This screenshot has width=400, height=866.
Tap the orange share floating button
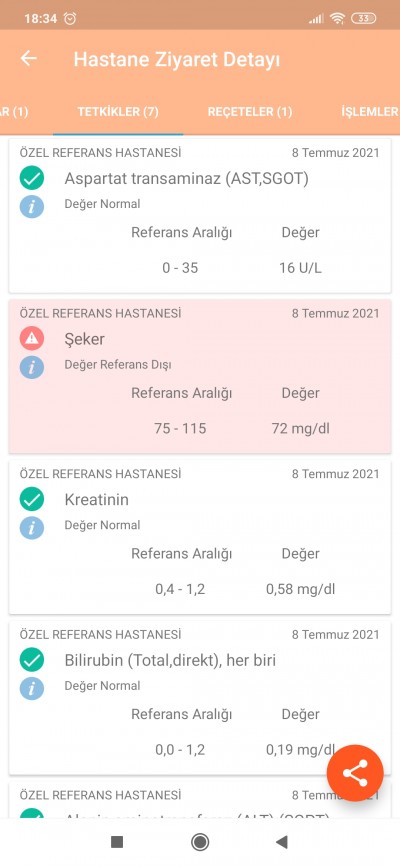(x=355, y=773)
